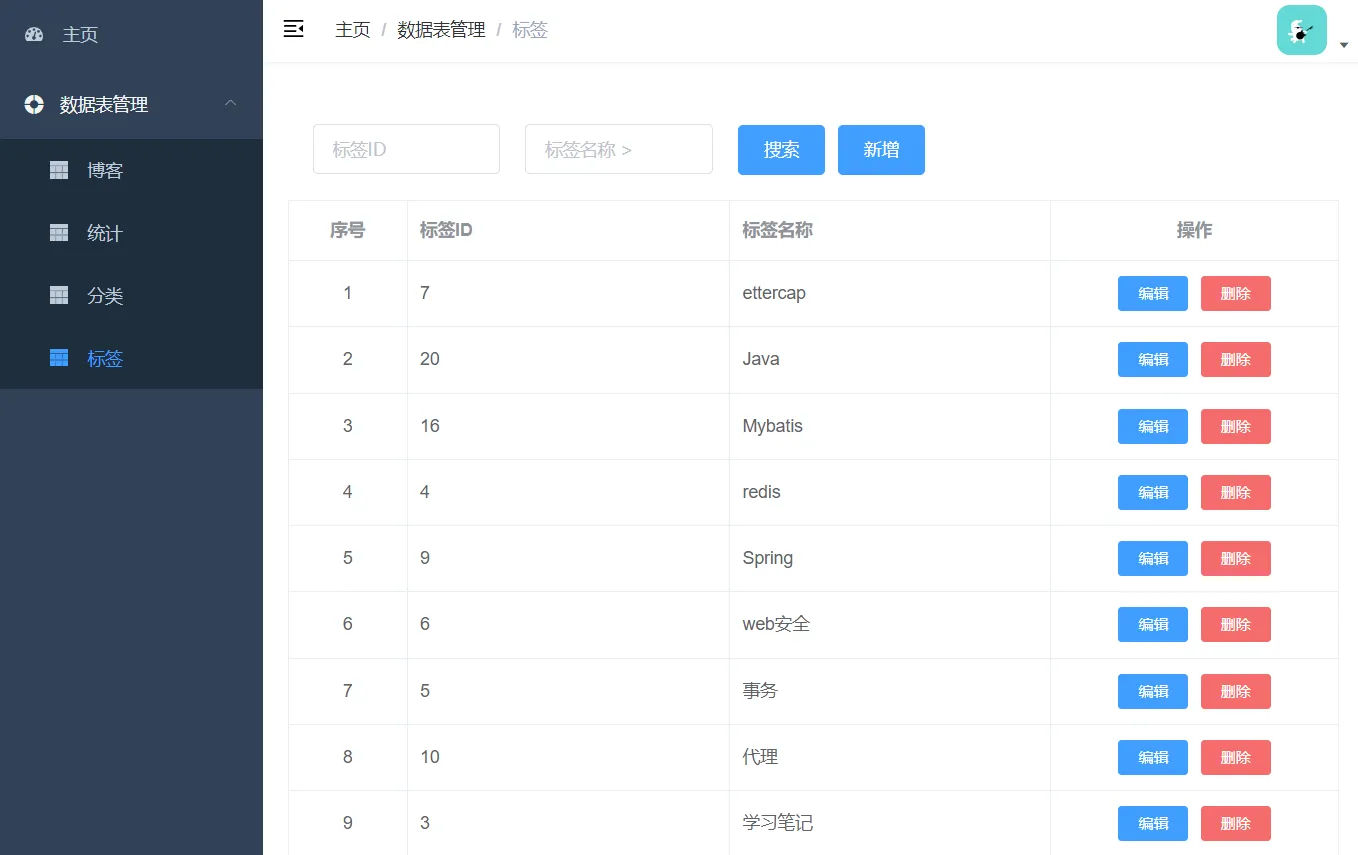Open the user avatar in the header

[x=1302, y=30]
